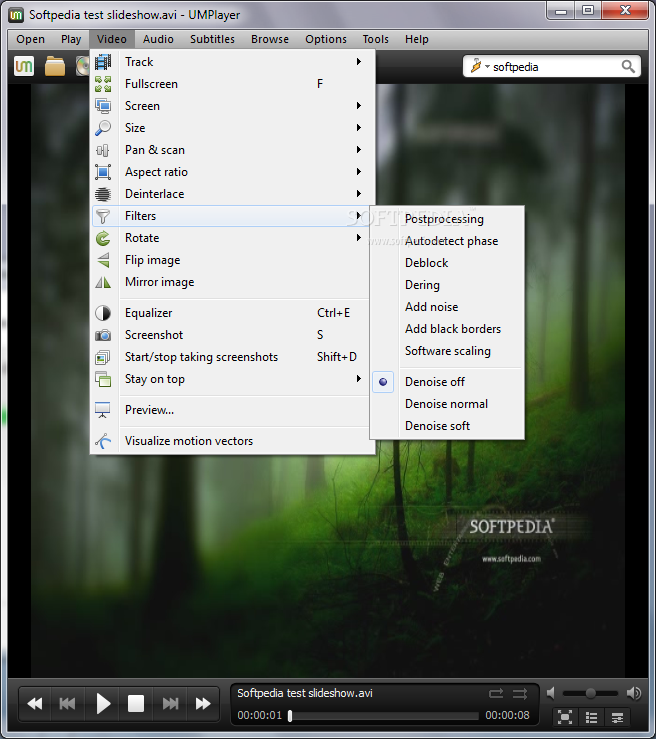Enable the Postprocessing filter

[x=447, y=219]
